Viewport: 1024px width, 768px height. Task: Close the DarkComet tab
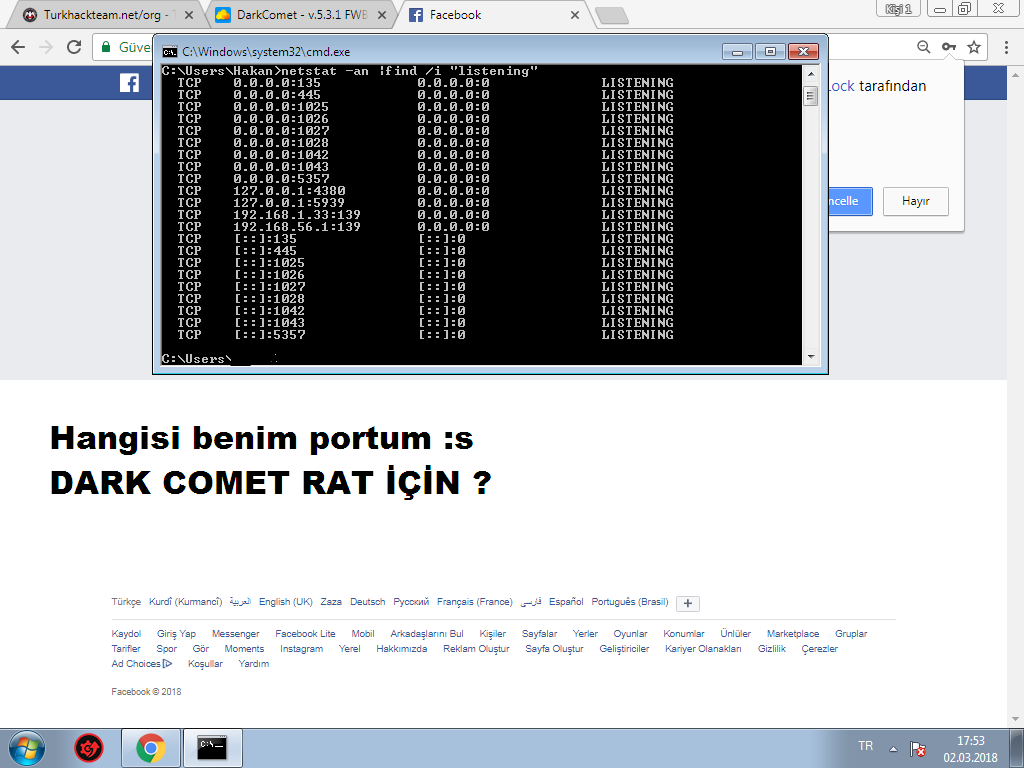click(382, 14)
